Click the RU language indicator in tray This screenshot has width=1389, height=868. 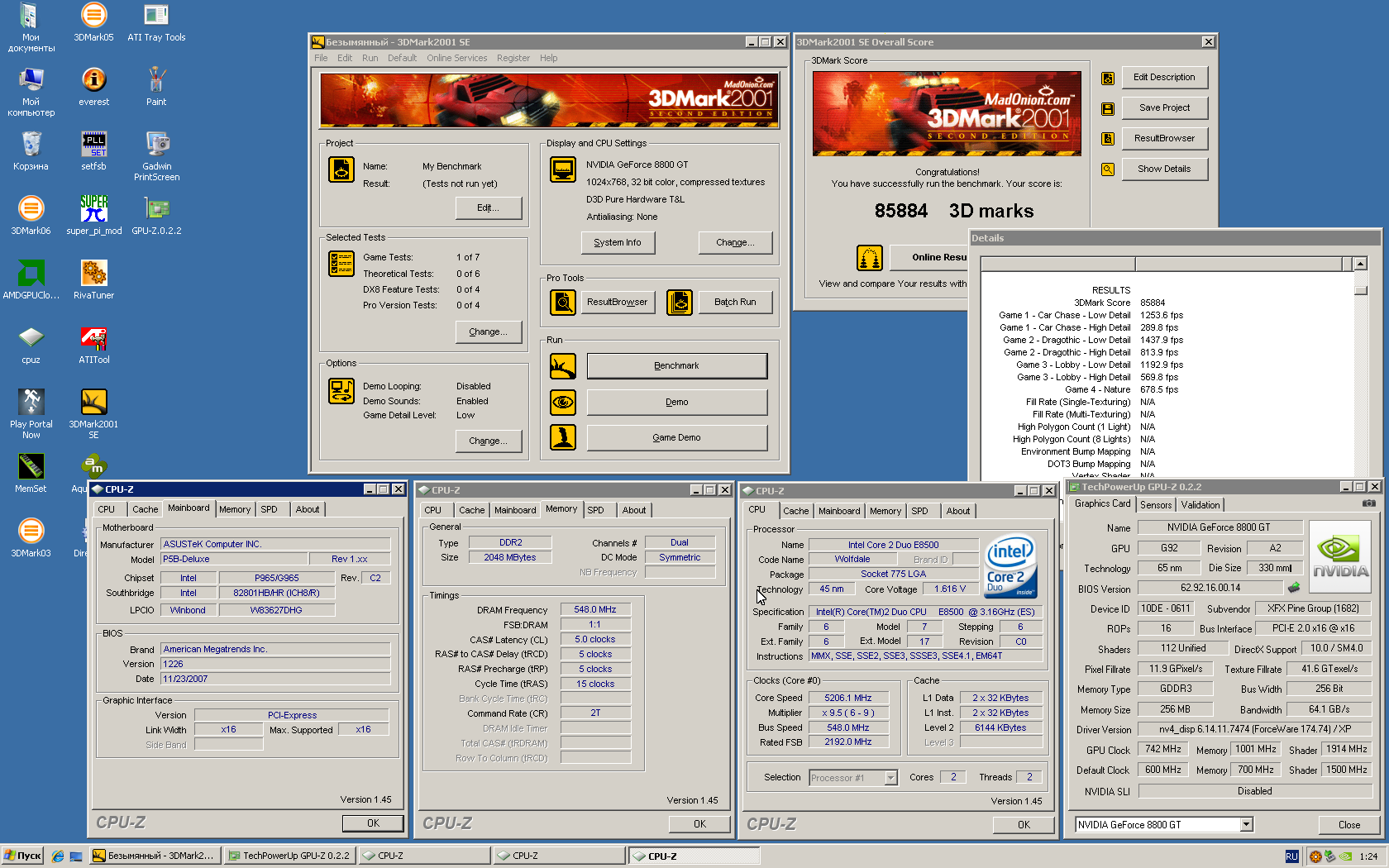pos(1291,856)
